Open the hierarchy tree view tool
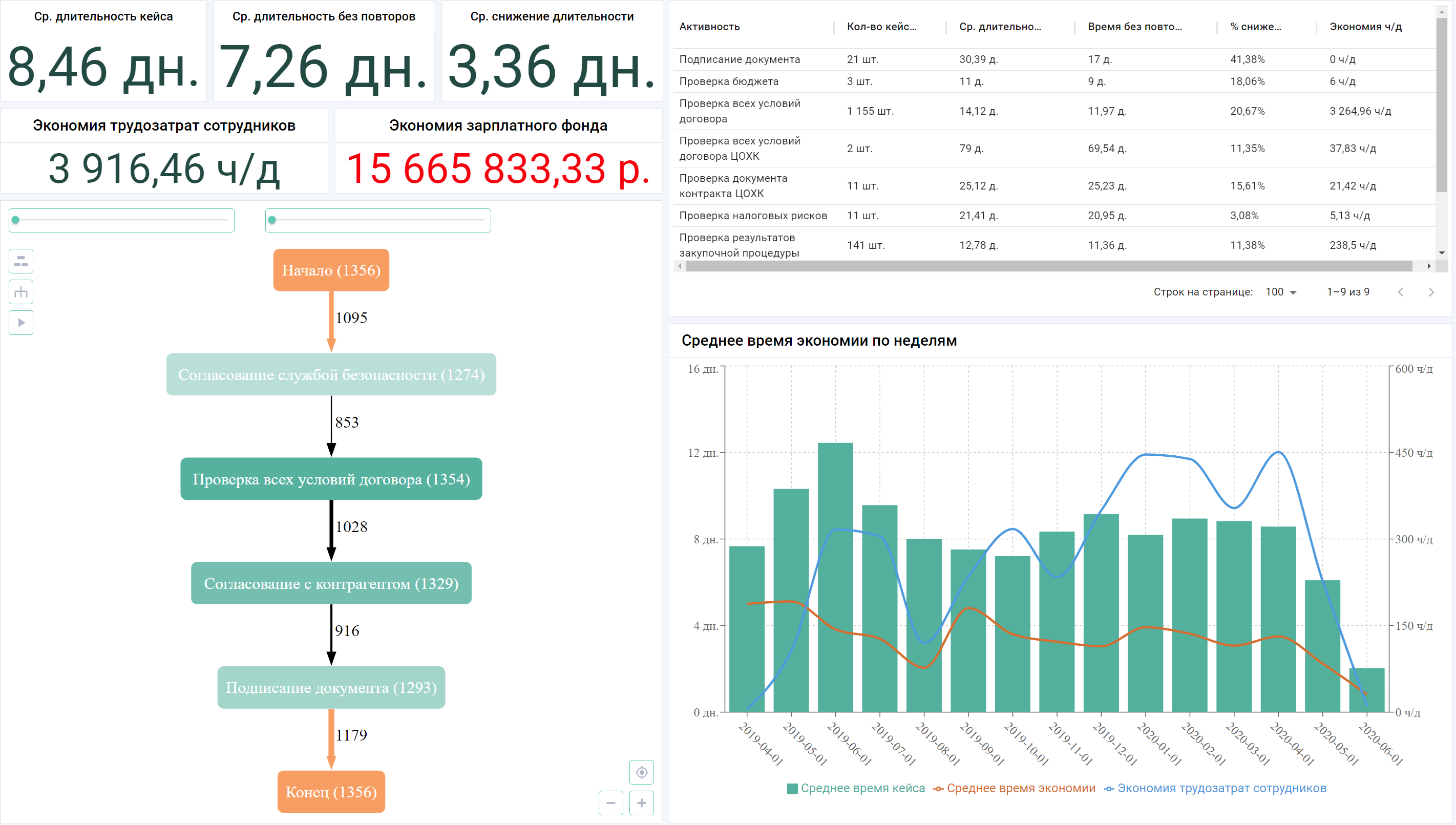This screenshot has height=825, width=1456. (21, 292)
